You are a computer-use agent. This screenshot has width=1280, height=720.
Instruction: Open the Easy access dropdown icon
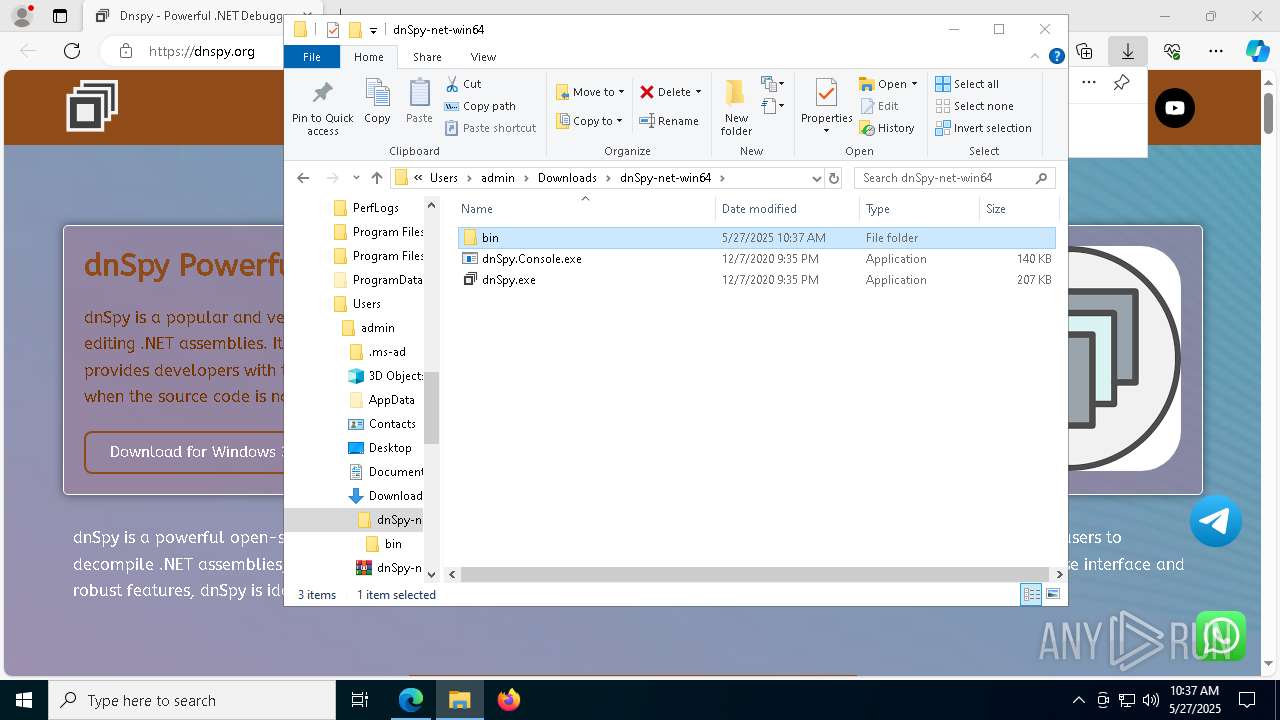click(x=772, y=105)
